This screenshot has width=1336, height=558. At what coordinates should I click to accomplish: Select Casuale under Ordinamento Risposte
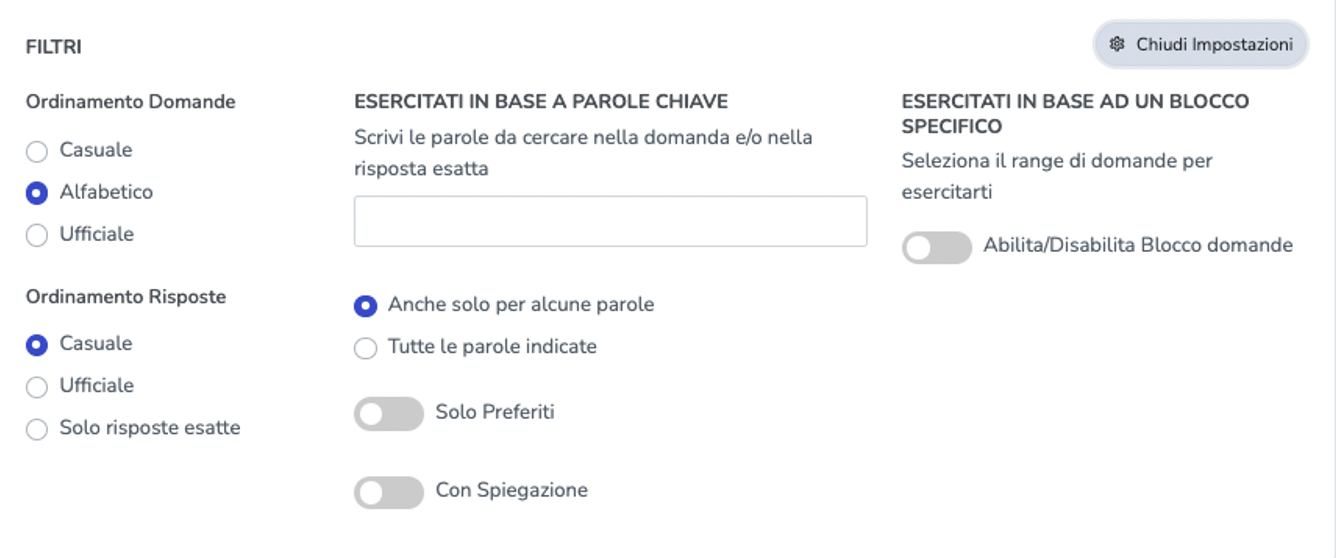[37, 345]
